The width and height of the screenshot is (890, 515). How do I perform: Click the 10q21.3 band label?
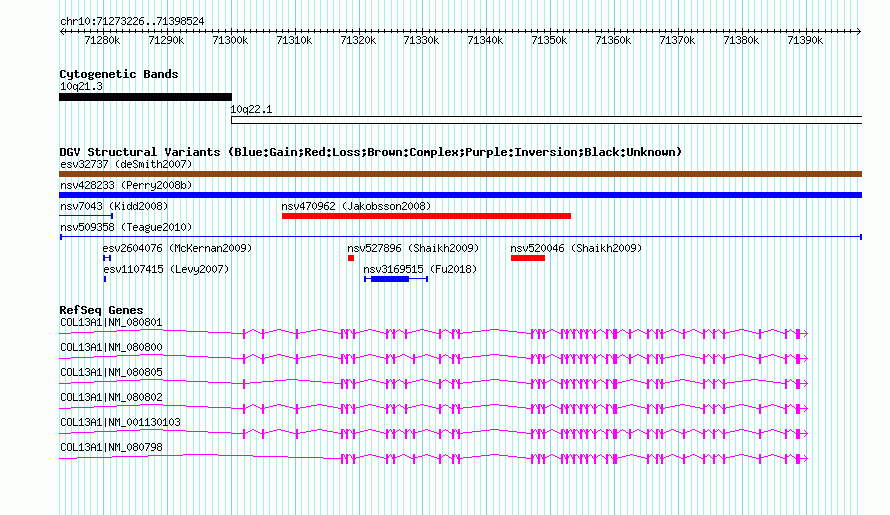(x=81, y=86)
